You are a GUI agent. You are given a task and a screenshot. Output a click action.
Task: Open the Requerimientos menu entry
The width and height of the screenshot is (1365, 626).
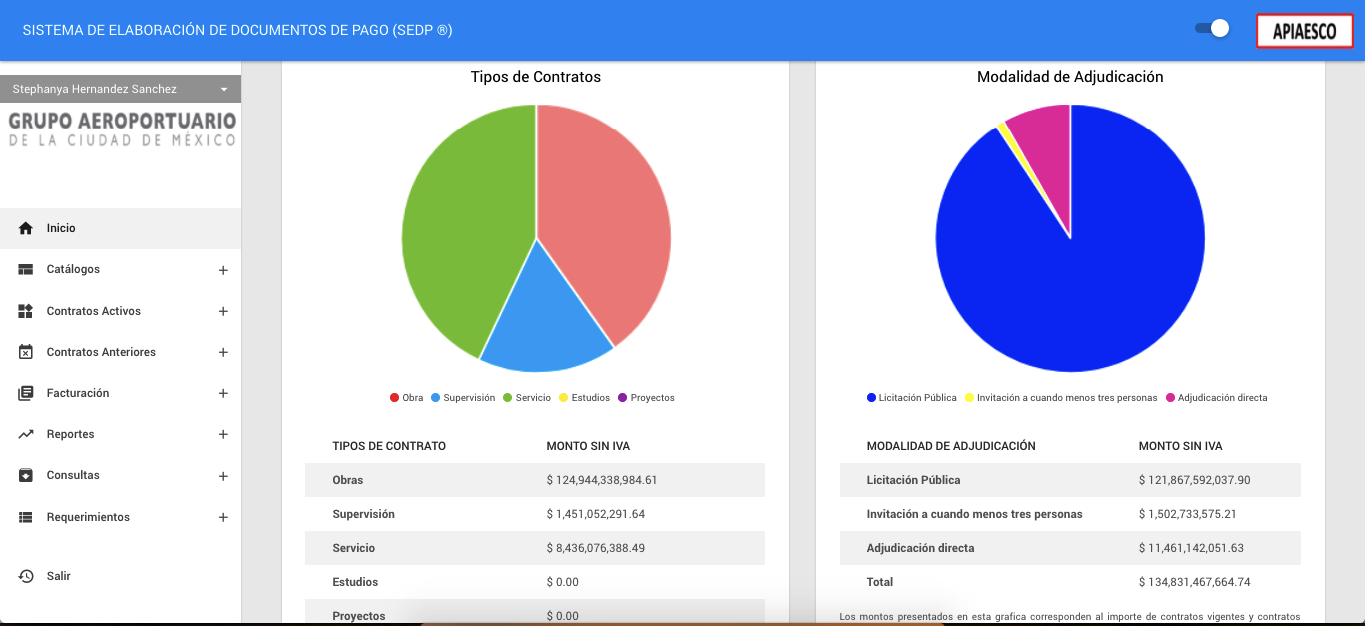point(88,517)
